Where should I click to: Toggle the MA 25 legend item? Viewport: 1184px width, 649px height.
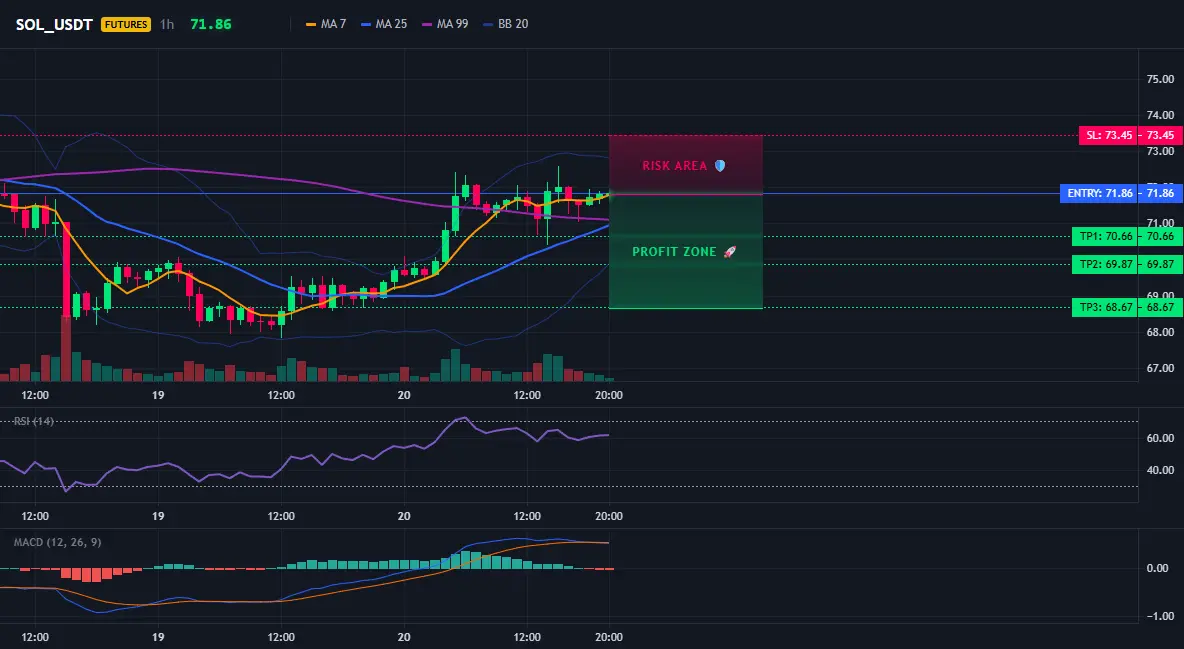tap(384, 24)
